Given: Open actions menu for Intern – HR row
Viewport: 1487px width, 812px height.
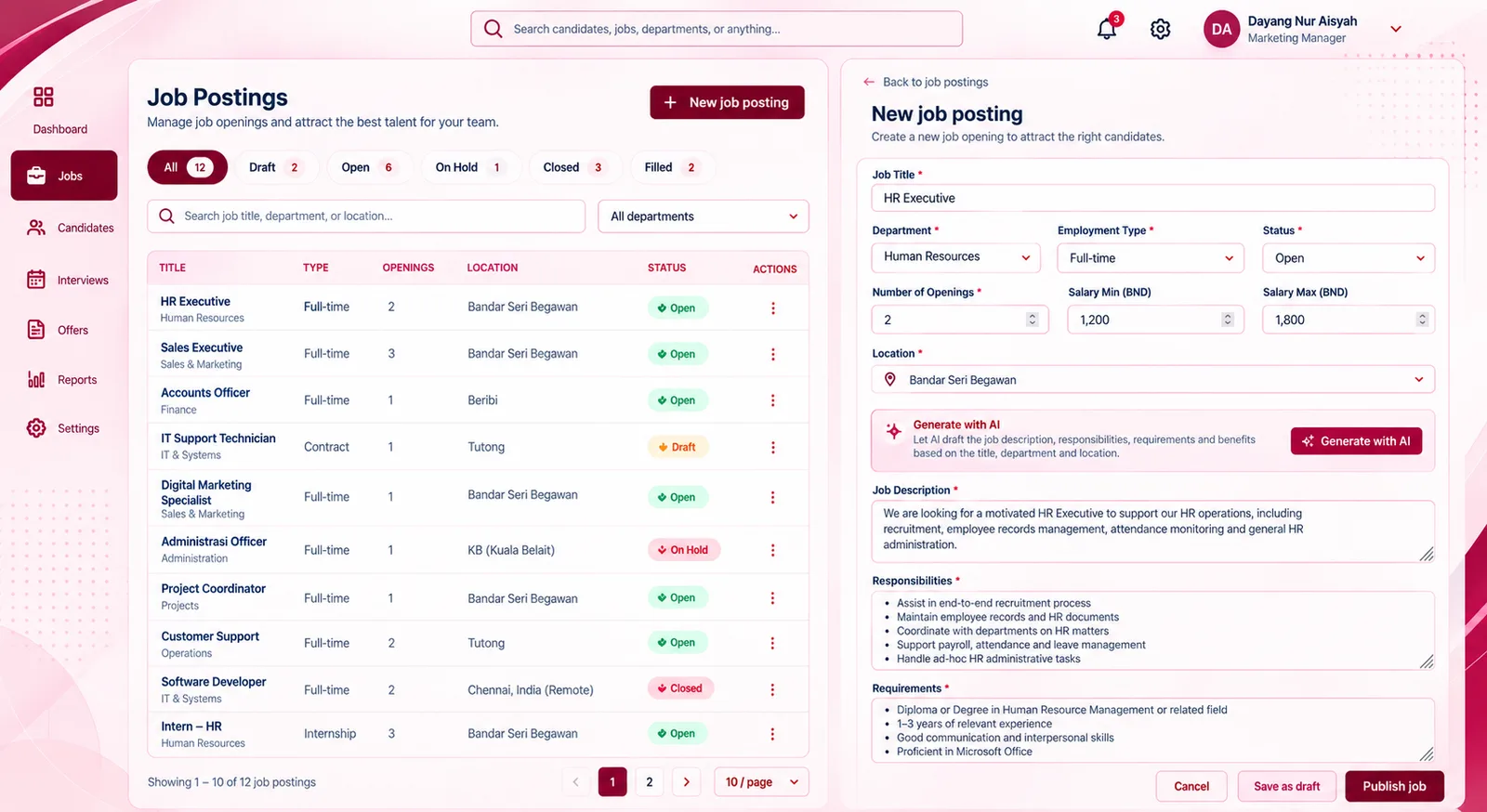Looking at the screenshot, I should coord(772,734).
